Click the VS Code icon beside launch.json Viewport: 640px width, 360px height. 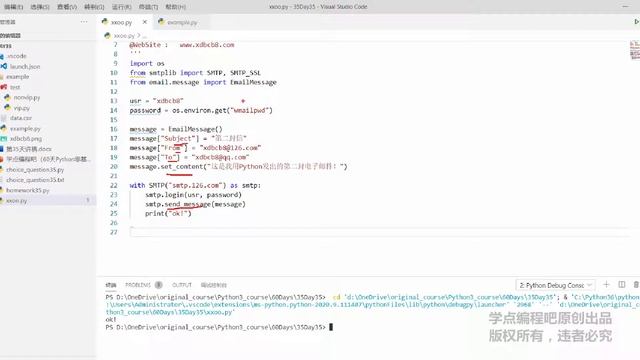tap(3, 66)
